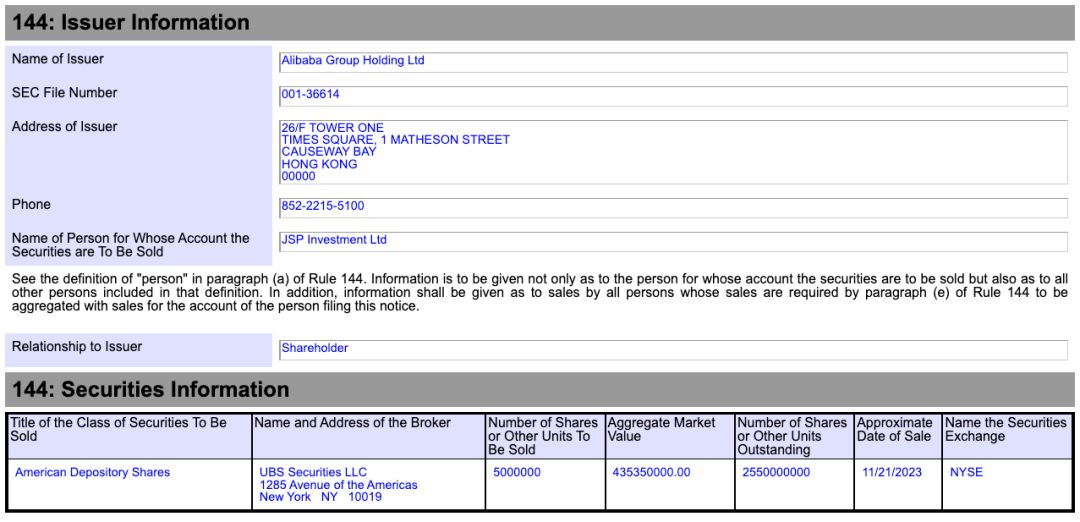Click the 2550000000 outstanding shares value
The height and width of the screenshot is (522, 1080).
point(776,473)
